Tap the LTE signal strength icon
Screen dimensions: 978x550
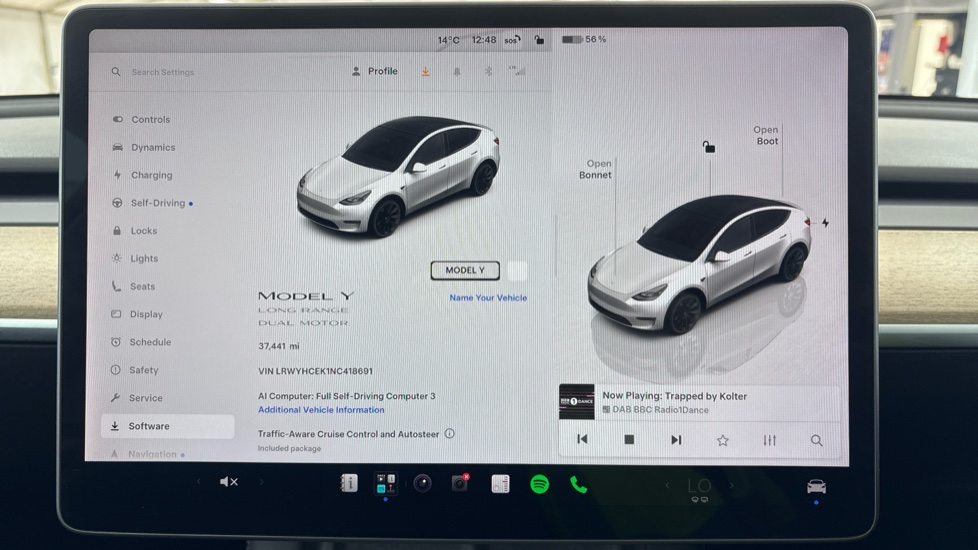517,71
